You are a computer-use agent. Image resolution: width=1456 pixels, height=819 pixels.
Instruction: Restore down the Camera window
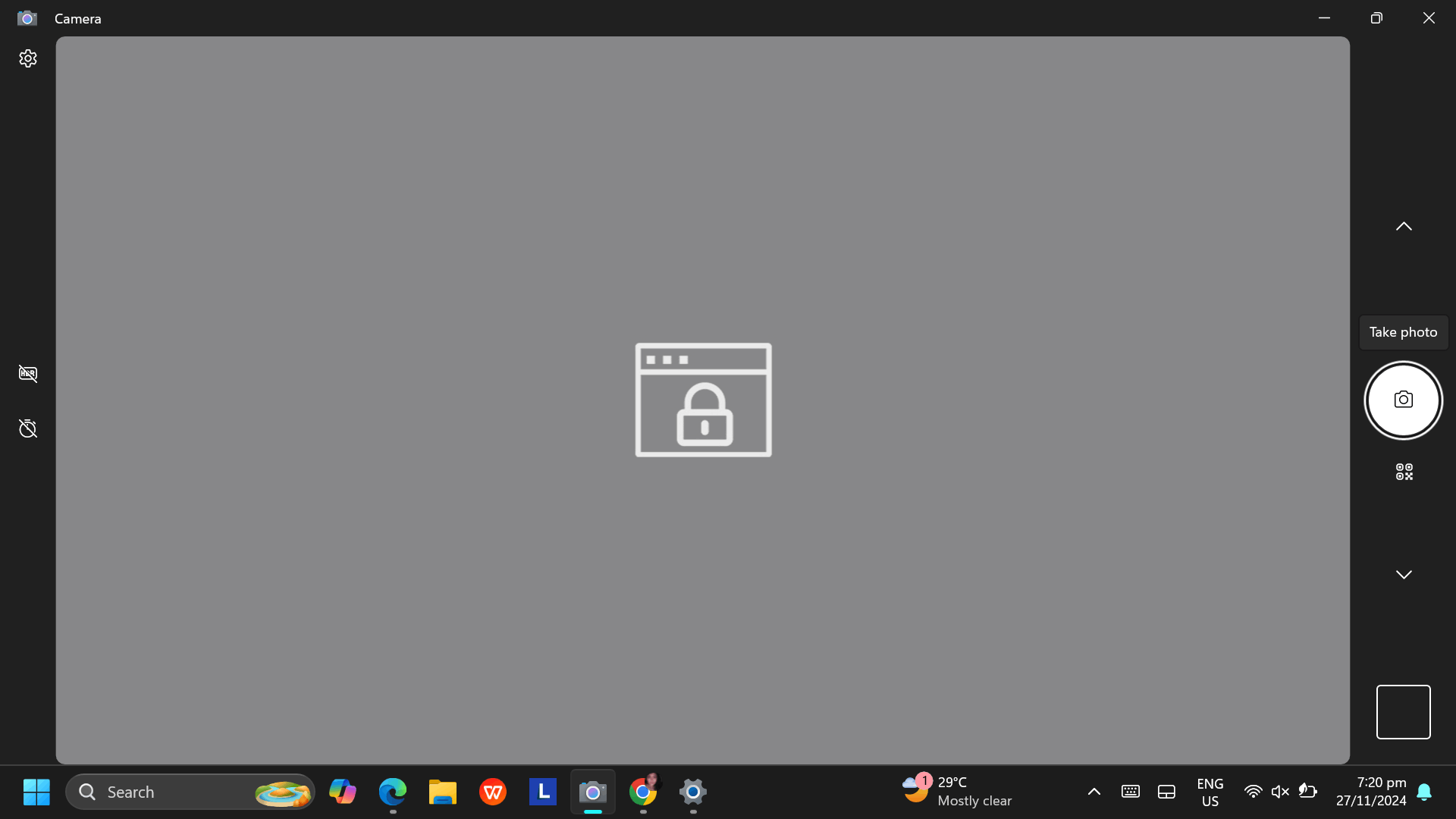1376,18
